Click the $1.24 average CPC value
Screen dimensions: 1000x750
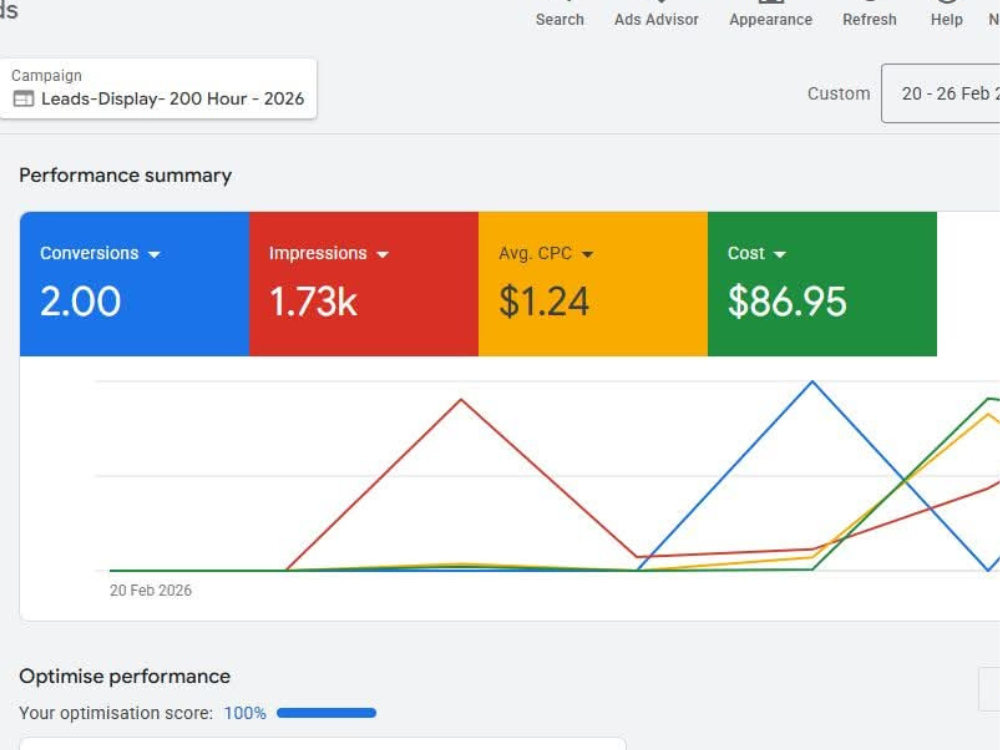coord(543,302)
